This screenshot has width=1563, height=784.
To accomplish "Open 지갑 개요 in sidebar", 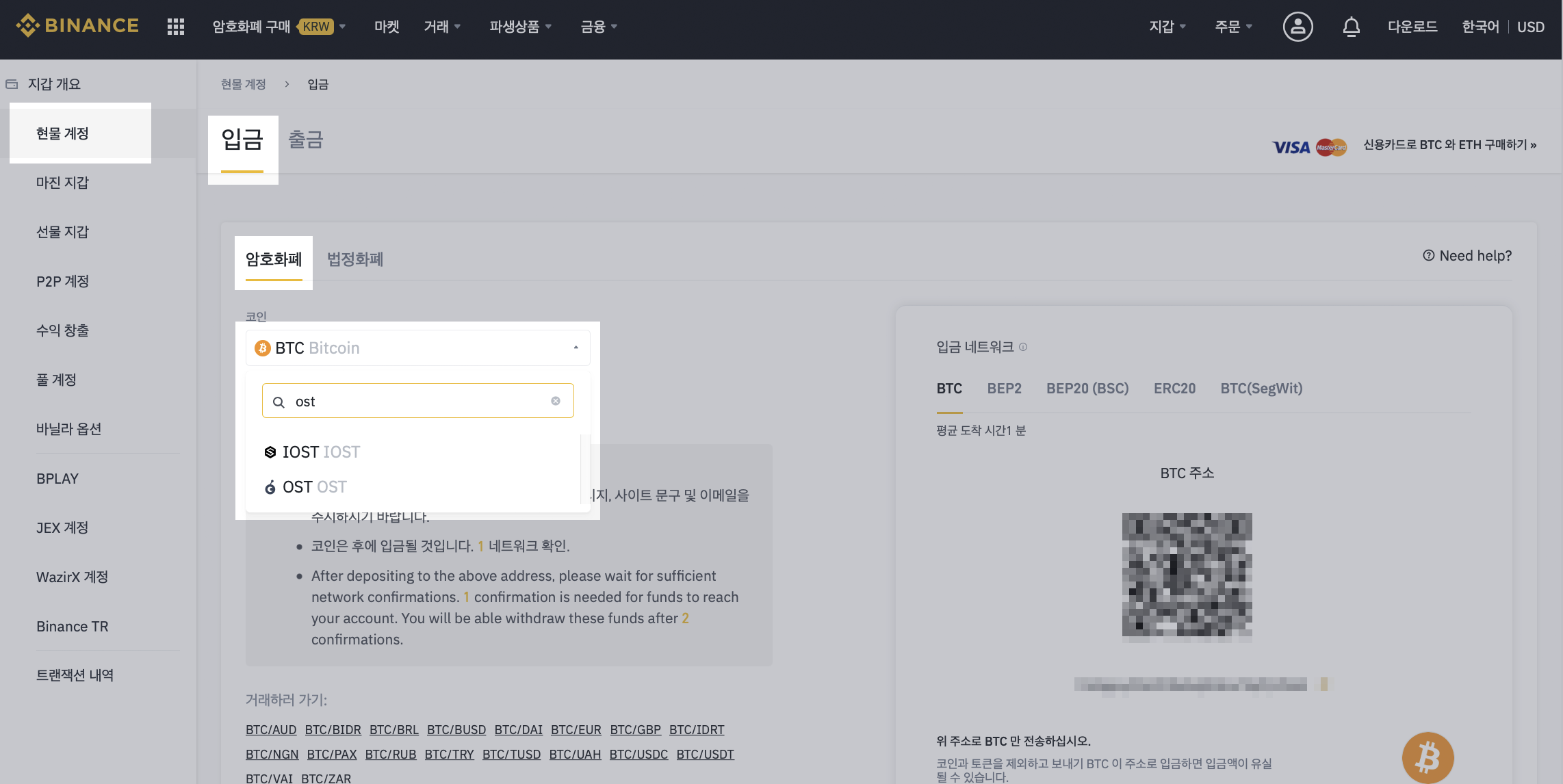I will tap(54, 84).
